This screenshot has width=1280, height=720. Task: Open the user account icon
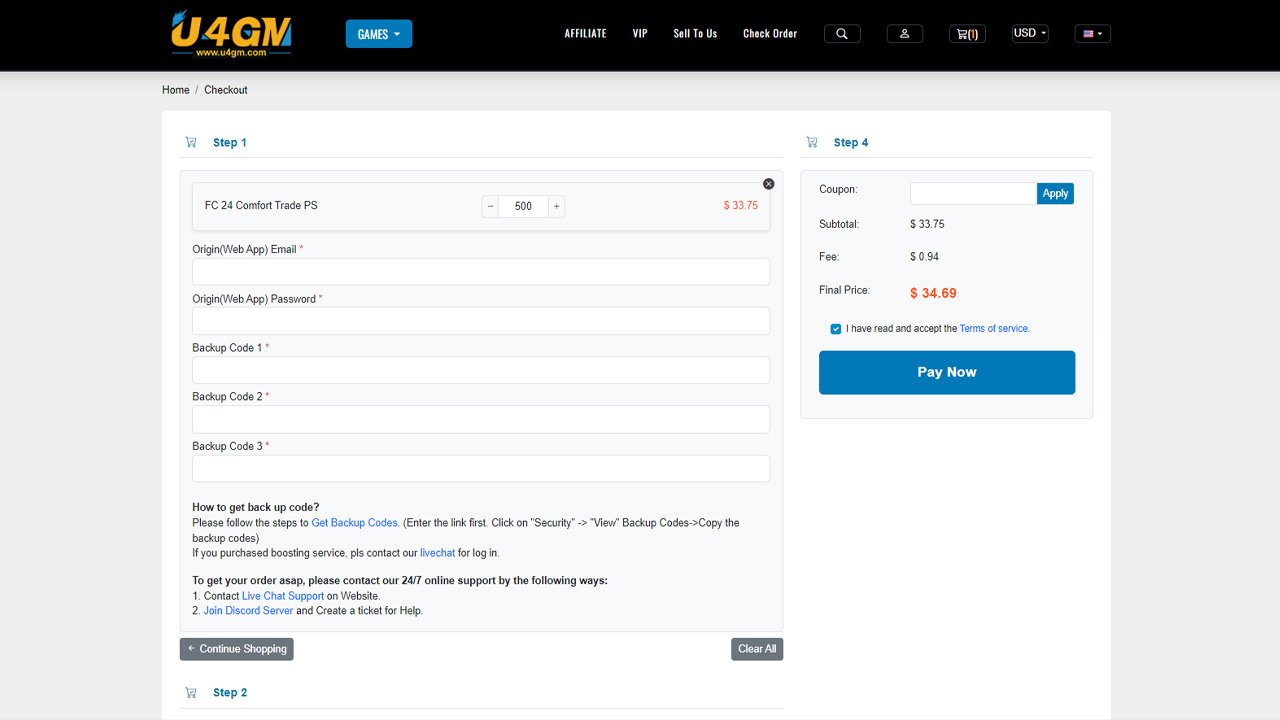tap(904, 34)
